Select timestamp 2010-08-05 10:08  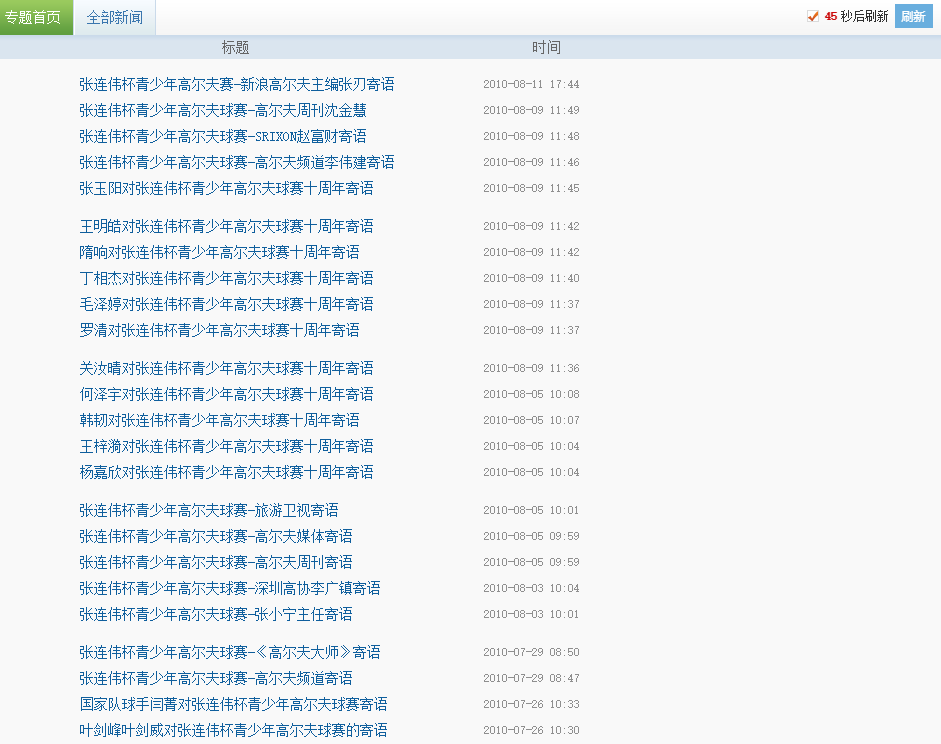coord(531,394)
